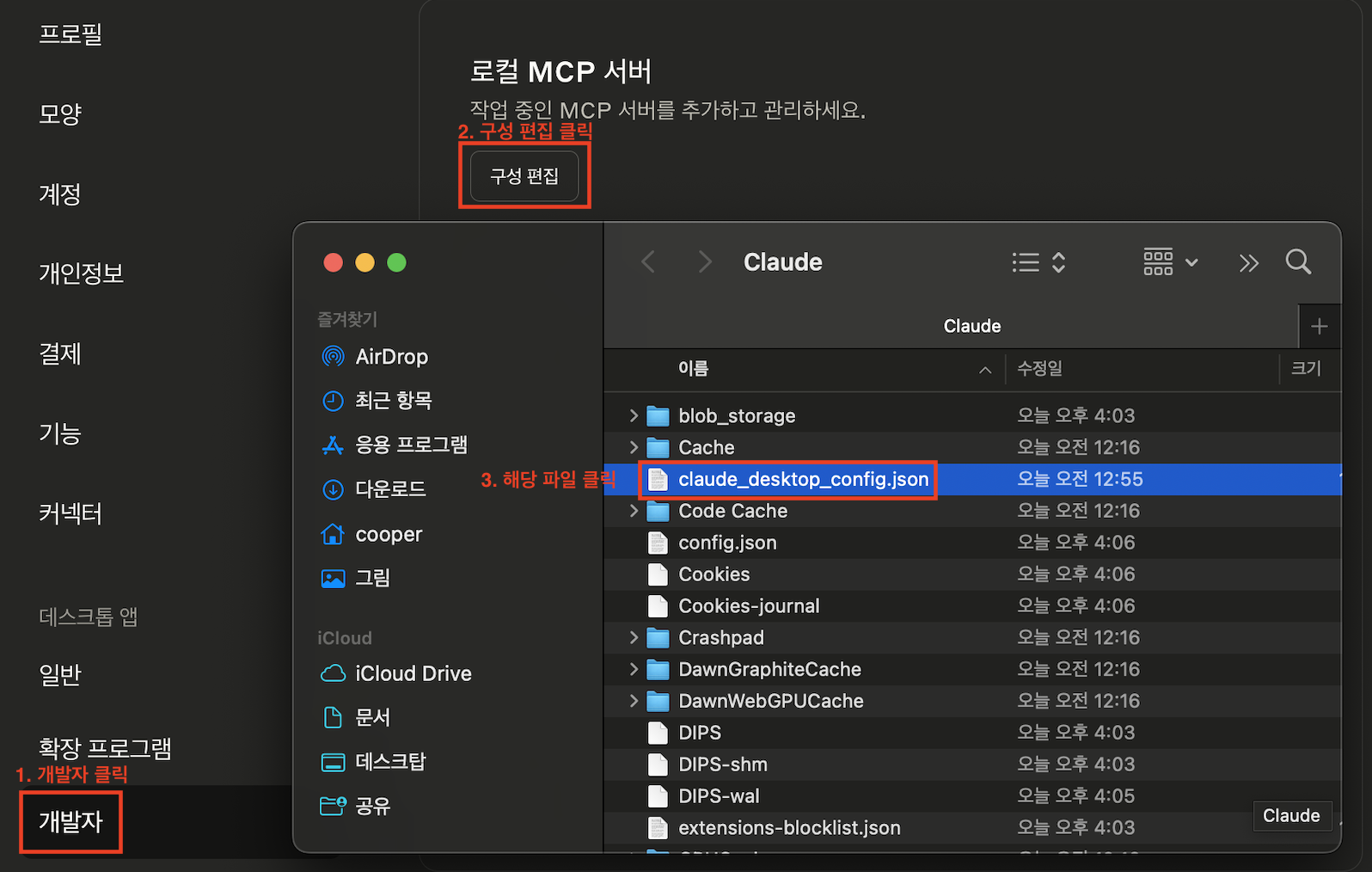Zoom Finder with the green button
Viewport: 1372px width, 872px height.
[396, 262]
